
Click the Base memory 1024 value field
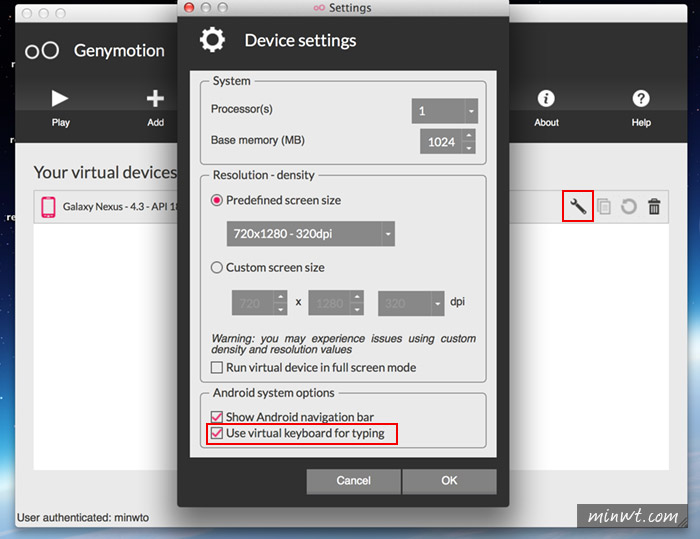click(x=442, y=142)
